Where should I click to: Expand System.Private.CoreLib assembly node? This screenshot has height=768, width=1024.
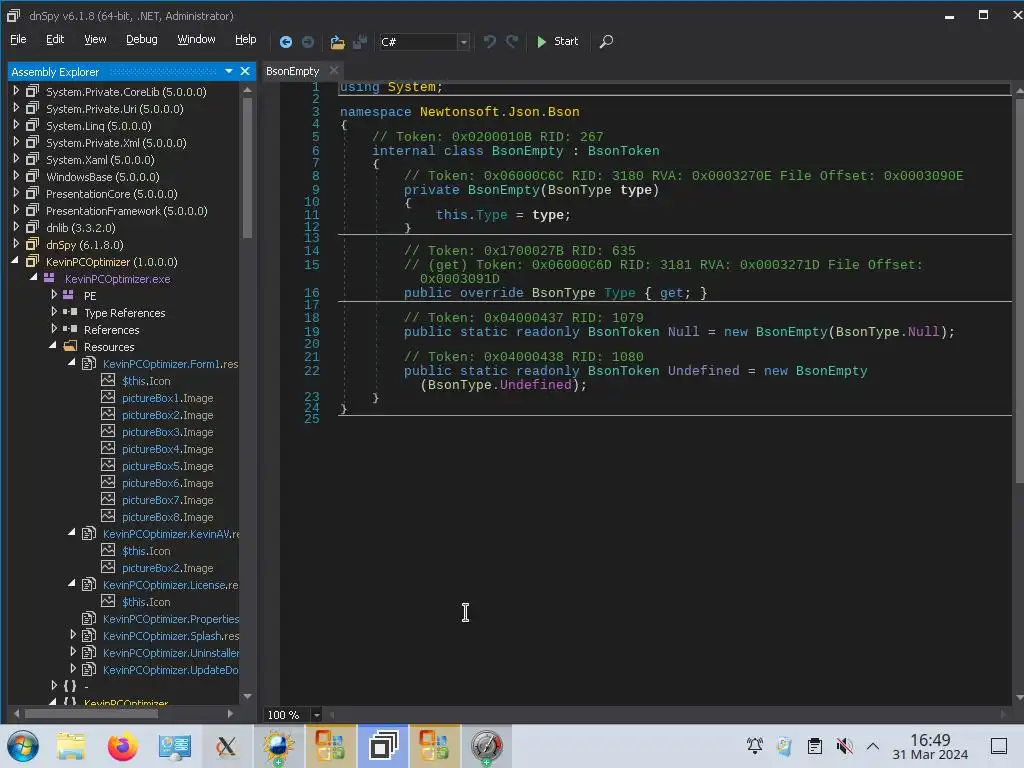[x=16, y=91]
